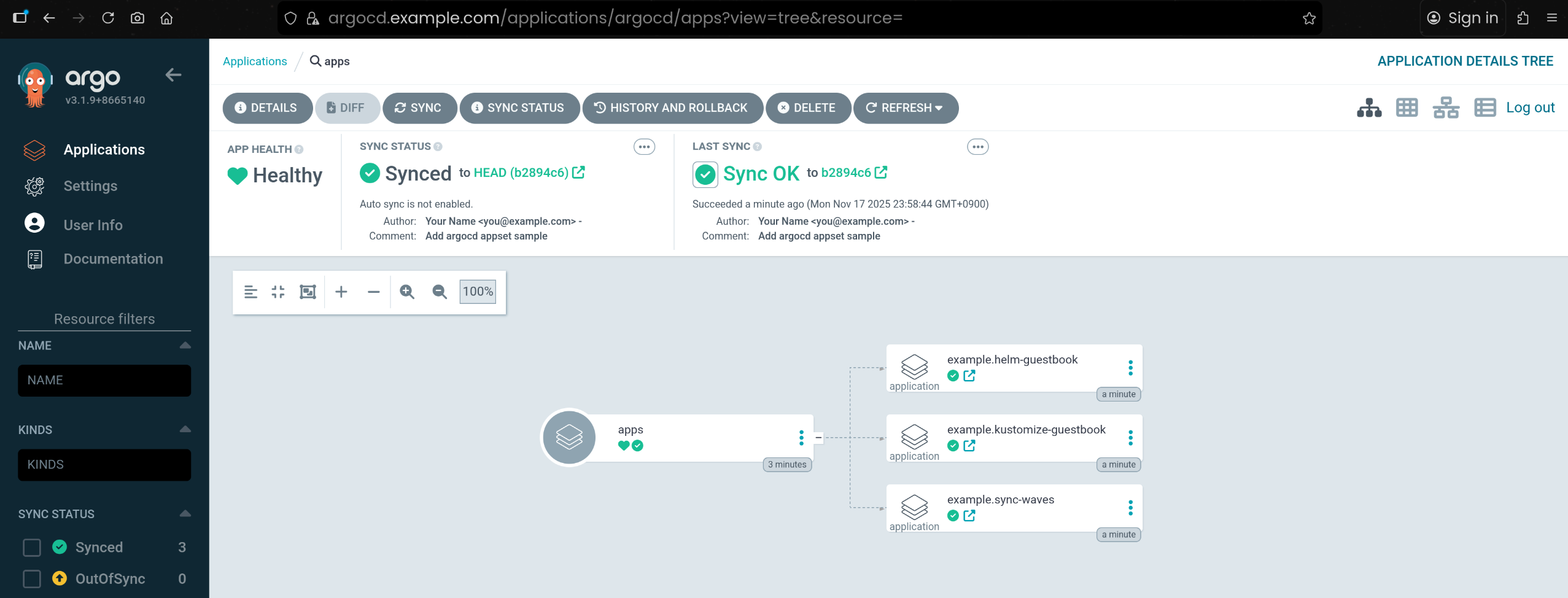The height and width of the screenshot is (598, 1568).
Task: Switch to the network view icon
Action: 1446,108
